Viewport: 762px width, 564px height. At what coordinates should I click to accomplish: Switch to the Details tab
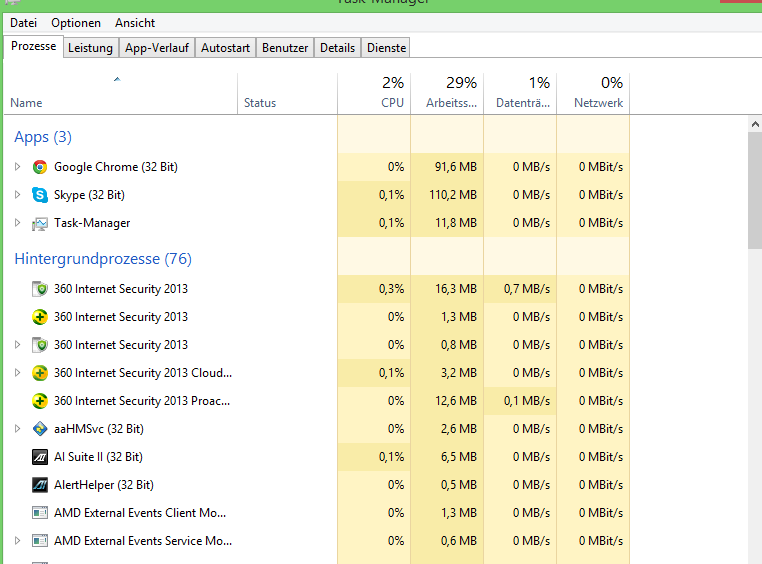click(337, 48)
